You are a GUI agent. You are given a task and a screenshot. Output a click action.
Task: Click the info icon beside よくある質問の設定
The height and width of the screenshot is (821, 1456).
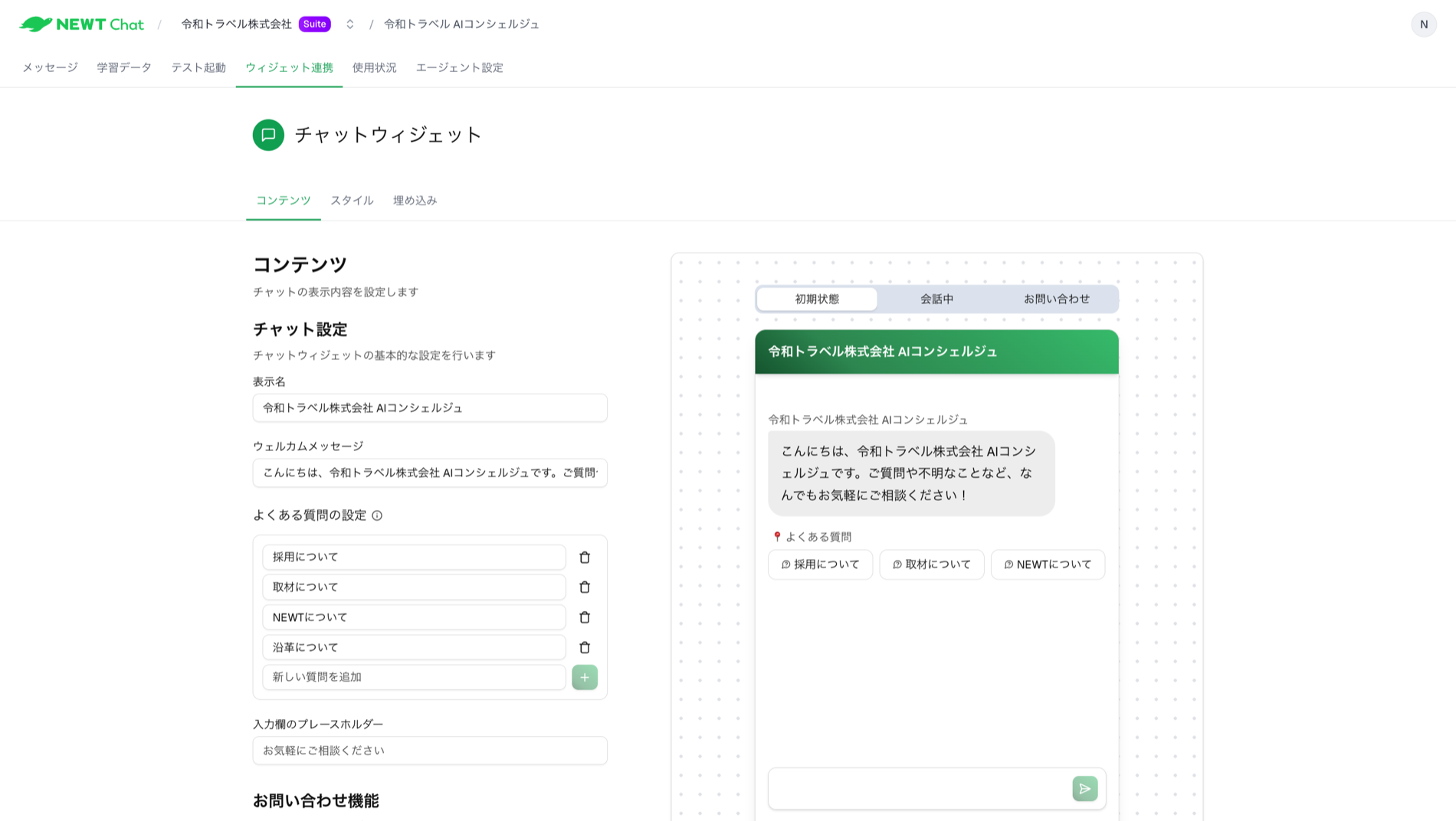376,516
